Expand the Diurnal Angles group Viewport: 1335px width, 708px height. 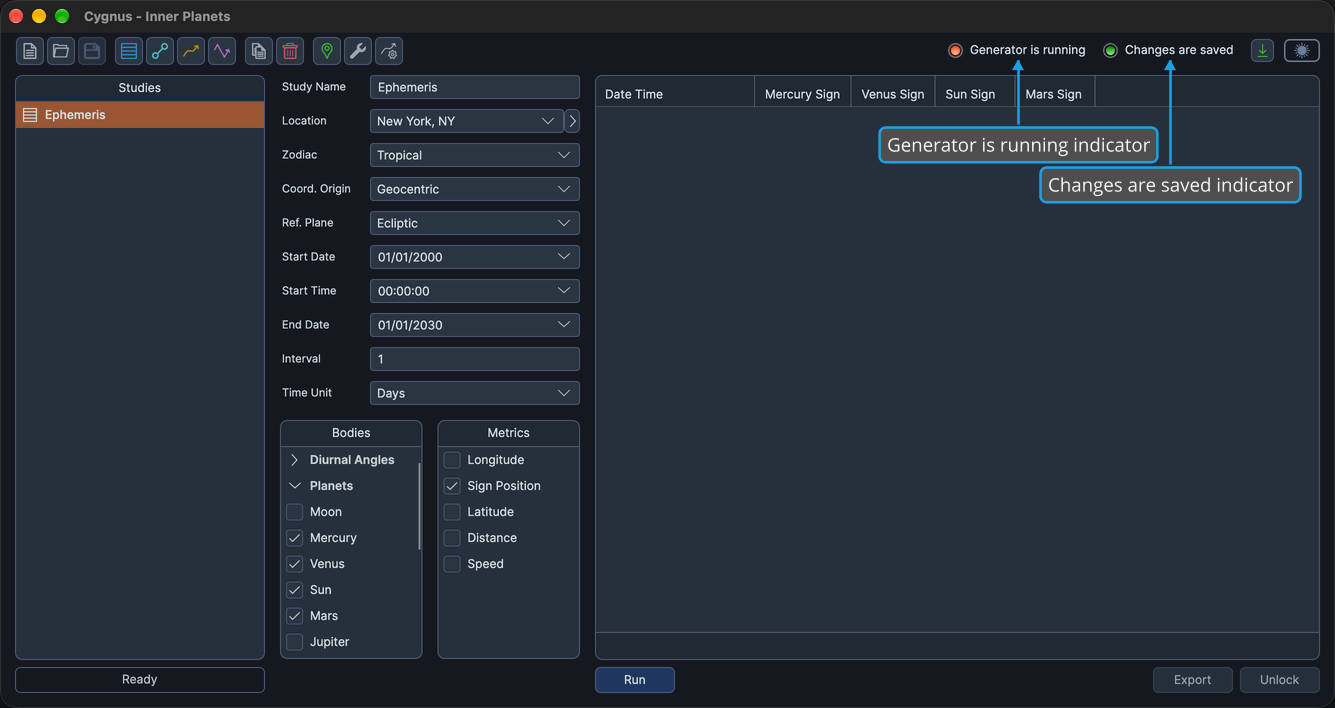point(295,460)
